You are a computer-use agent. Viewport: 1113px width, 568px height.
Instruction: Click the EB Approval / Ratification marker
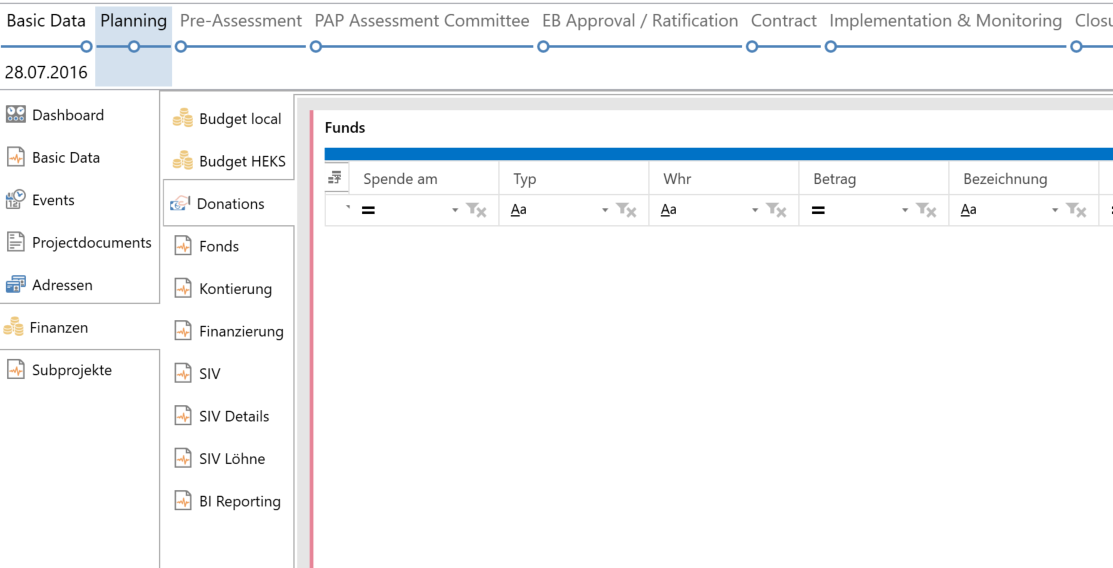543,45
